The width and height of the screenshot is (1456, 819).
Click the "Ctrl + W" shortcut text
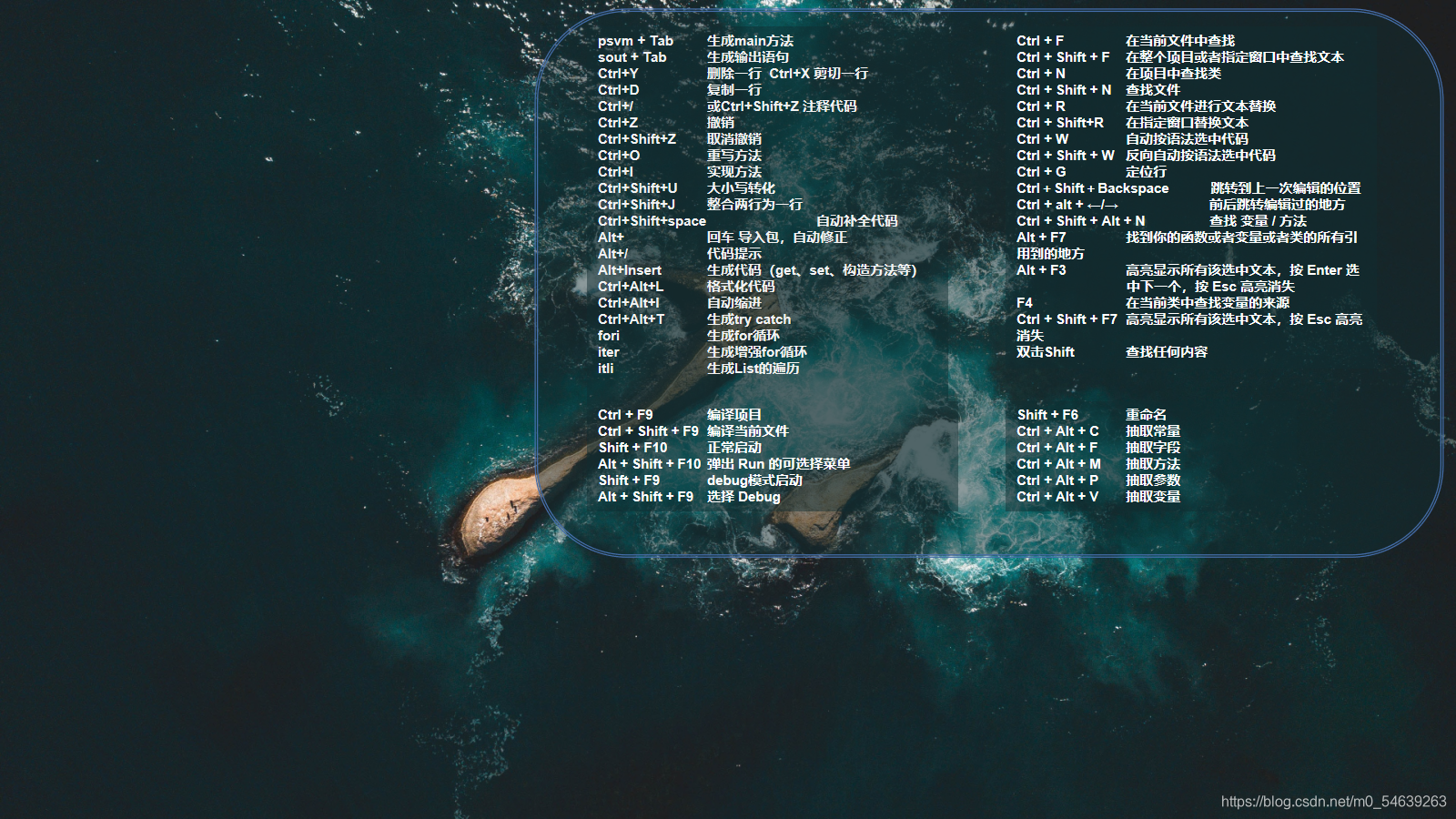tap(1043, 139)
